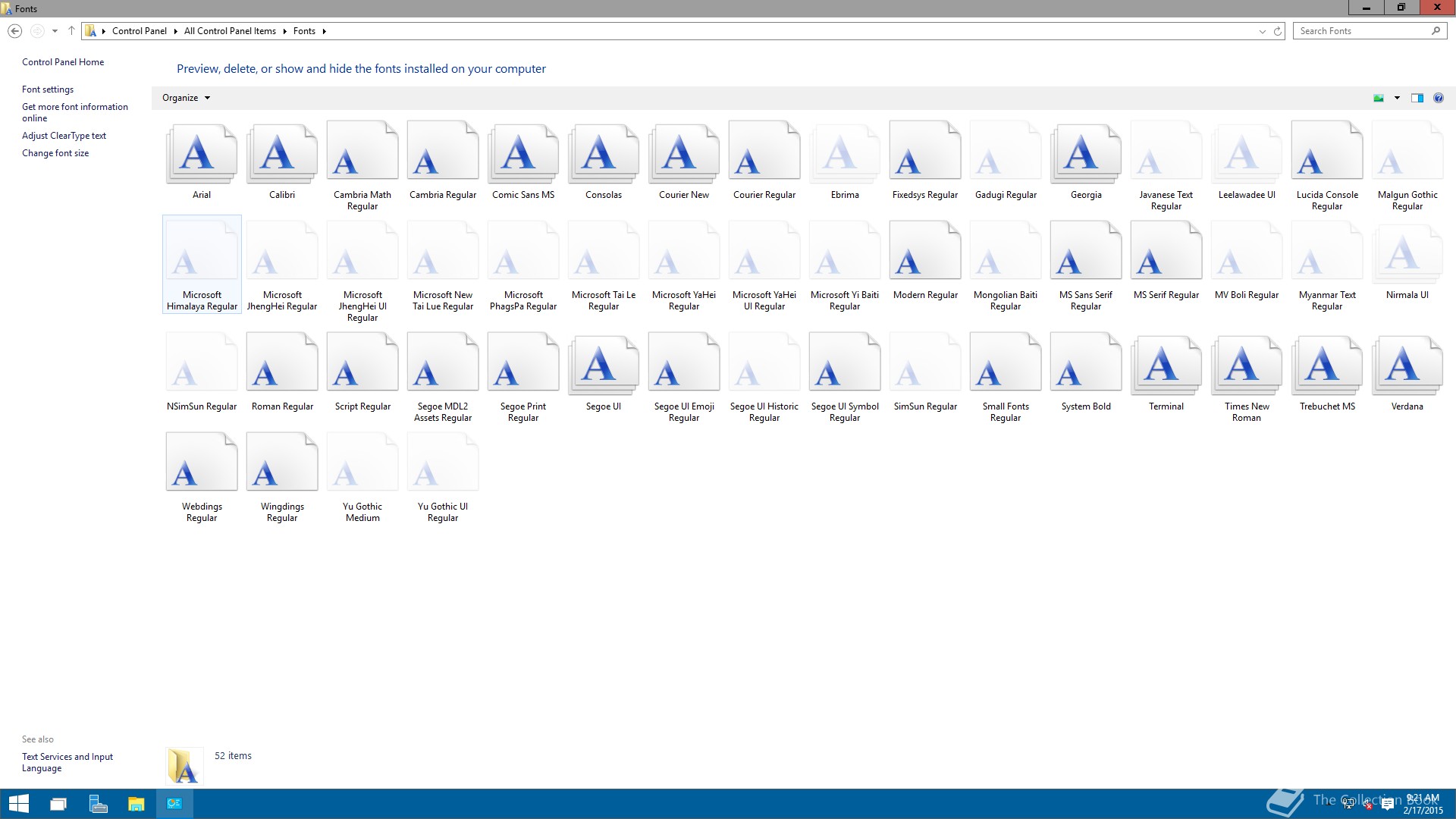Viewport: 1456px width, 819px height.
Task: Toggle the preview pane icon
Action: point(1417,98)
